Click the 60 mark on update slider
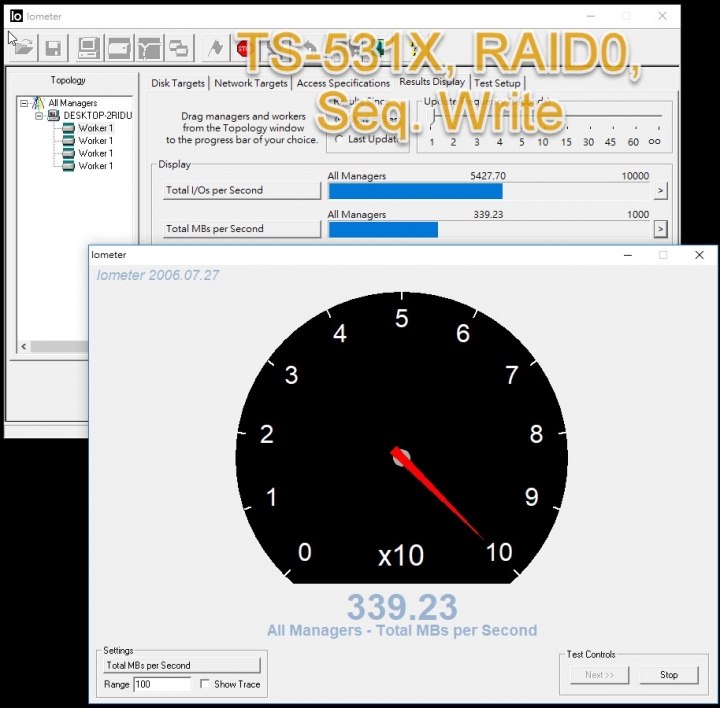Viewport: 720px width, 708px height. coord(633,142)
